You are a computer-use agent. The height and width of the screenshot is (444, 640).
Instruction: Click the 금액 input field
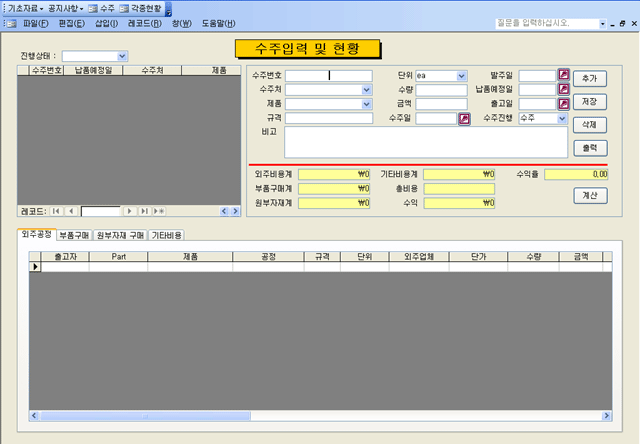click(441, 104)
